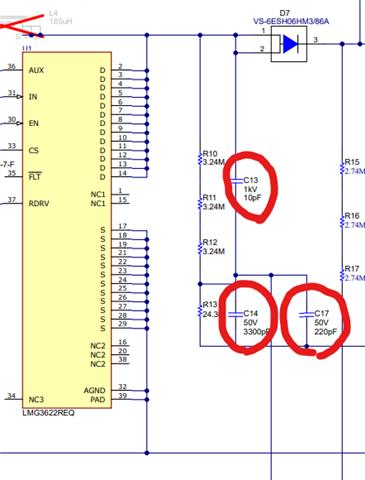Click pin number 39 beside PAD
This screenshot has width=365, height=480.
coord(123,396)
